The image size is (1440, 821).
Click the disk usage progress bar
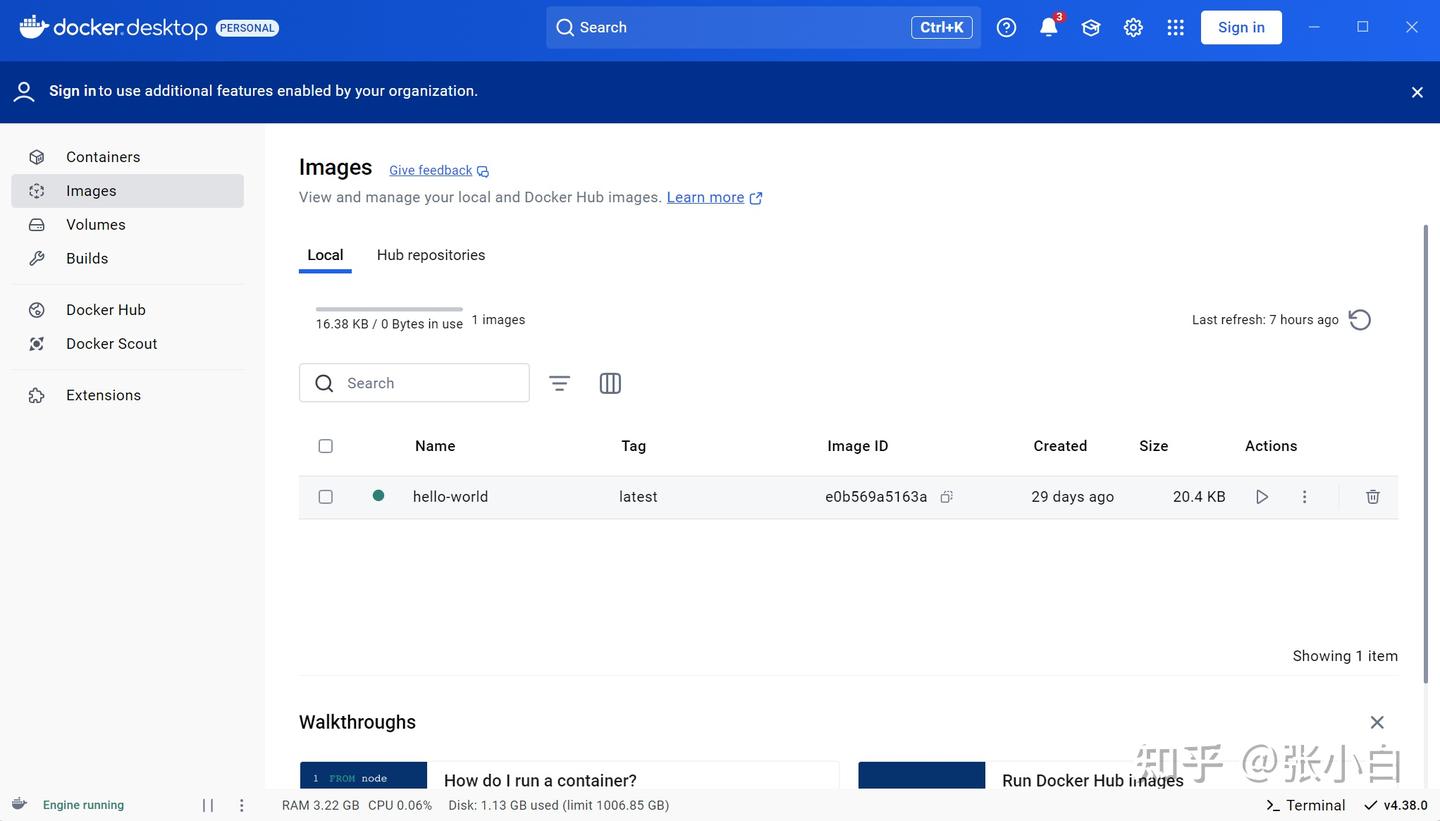(x=389, y=309)
